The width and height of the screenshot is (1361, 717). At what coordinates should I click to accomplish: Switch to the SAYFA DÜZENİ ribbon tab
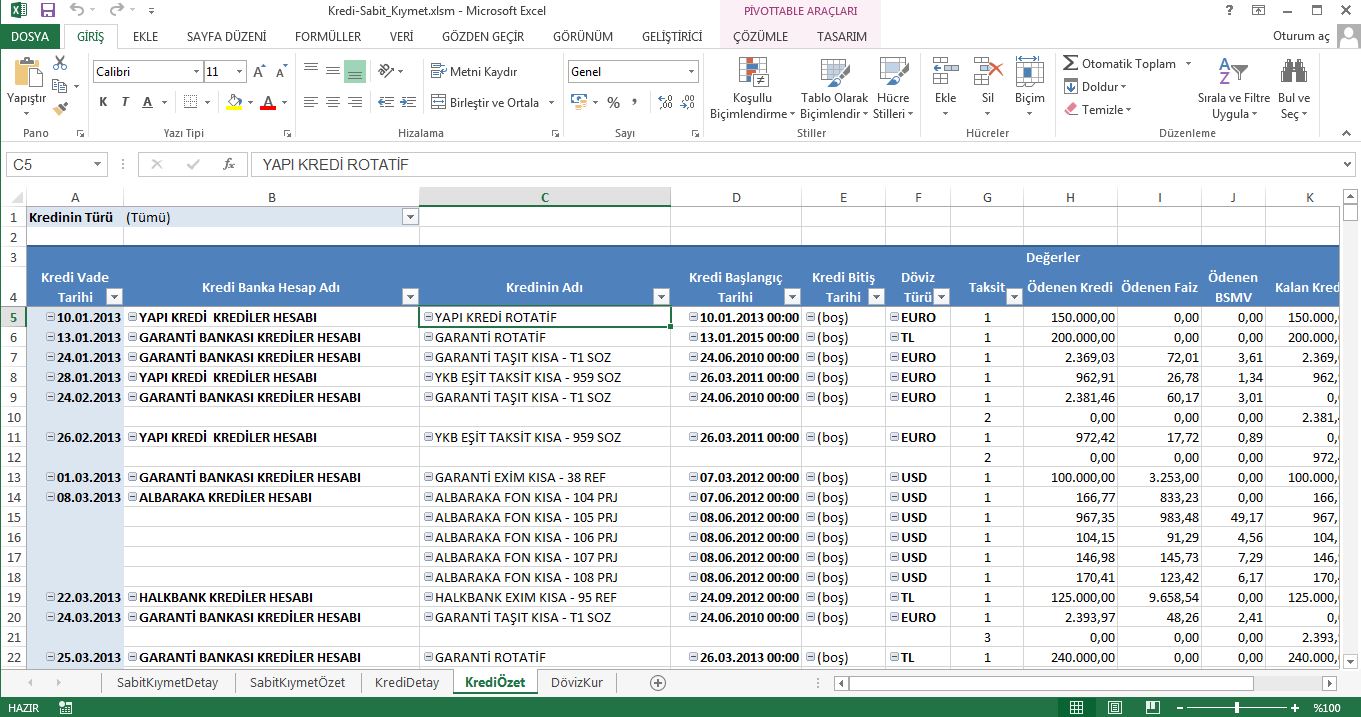[226, 37]
